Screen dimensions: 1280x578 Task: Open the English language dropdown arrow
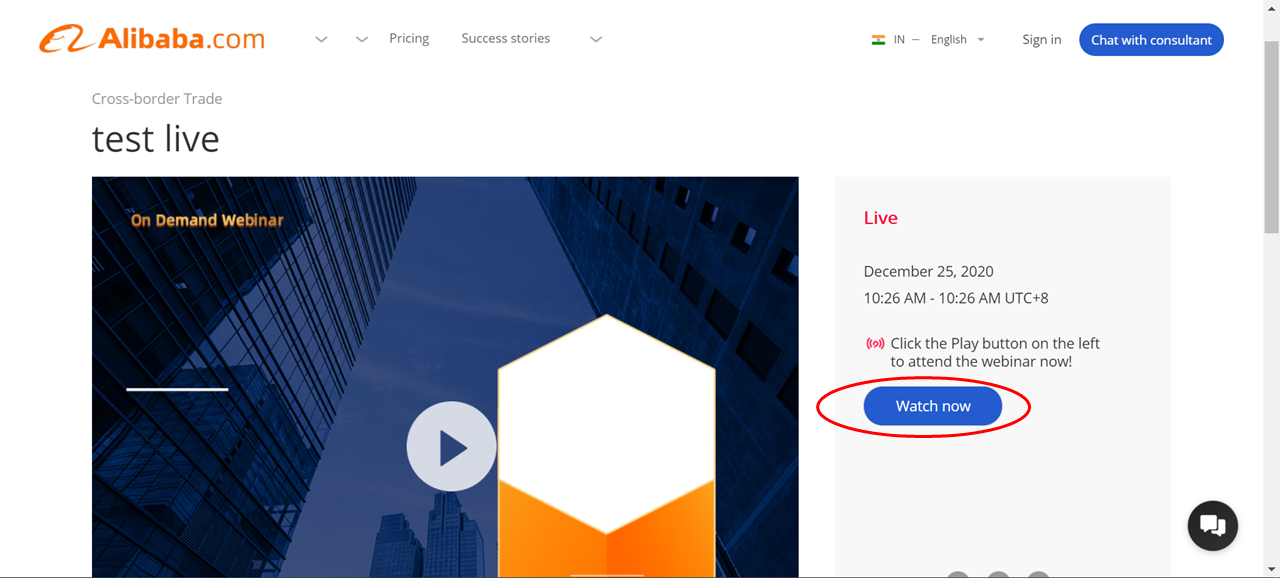[980, 40]
